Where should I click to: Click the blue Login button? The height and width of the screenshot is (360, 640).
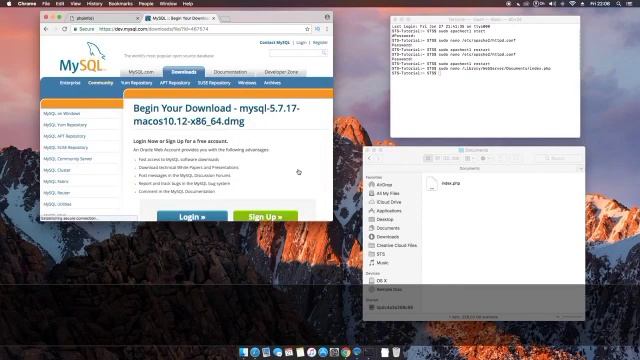point(192,216)
